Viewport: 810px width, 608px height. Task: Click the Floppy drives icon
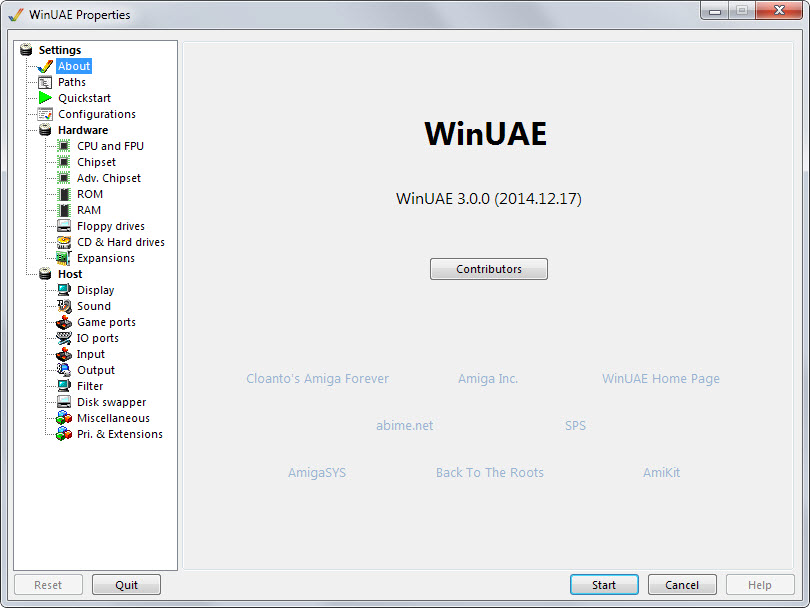[x=64, y=226]
